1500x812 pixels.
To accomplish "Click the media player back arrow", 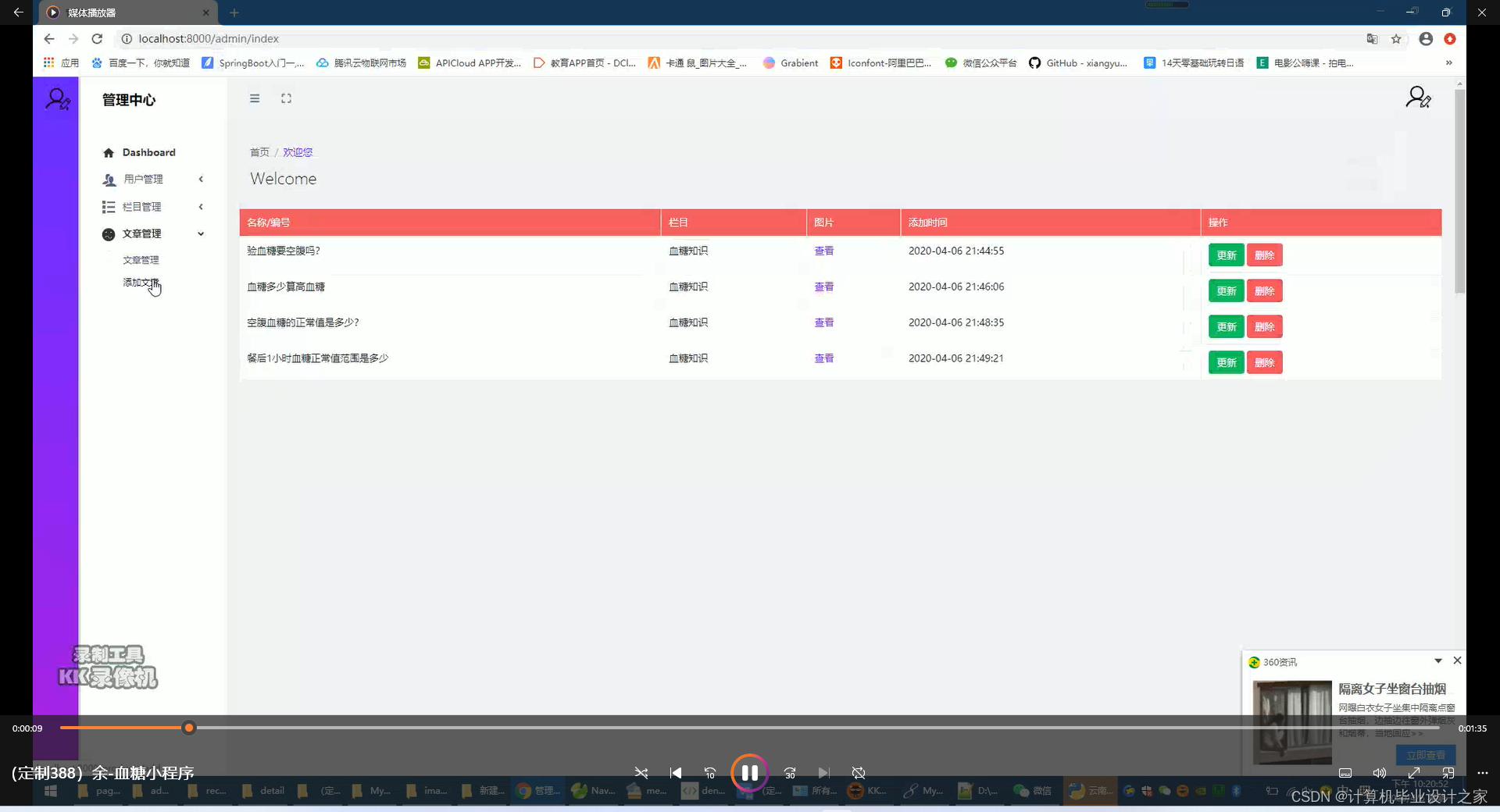I will [18, 12].
